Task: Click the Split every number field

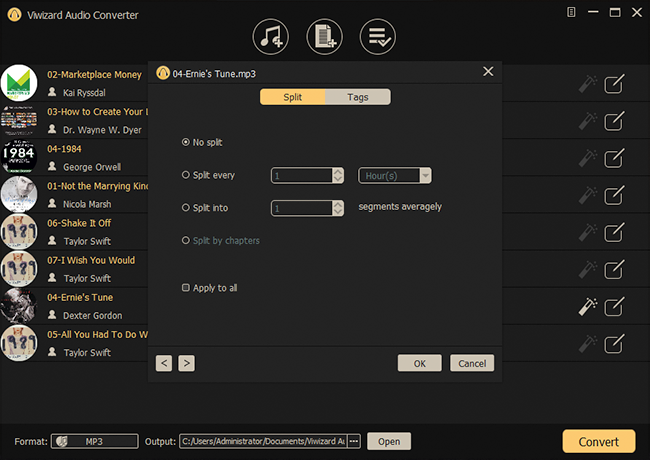Action: pos(302,175)
